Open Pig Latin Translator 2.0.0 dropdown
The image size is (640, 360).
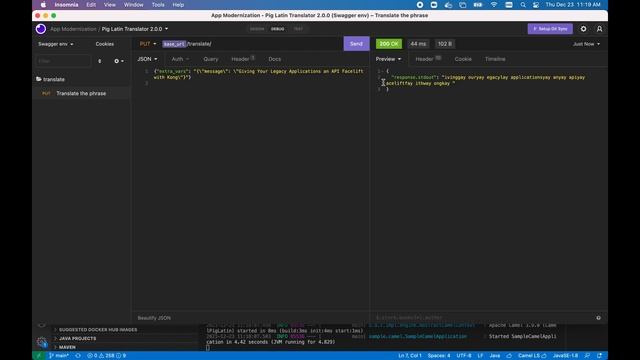click(135, 29)
